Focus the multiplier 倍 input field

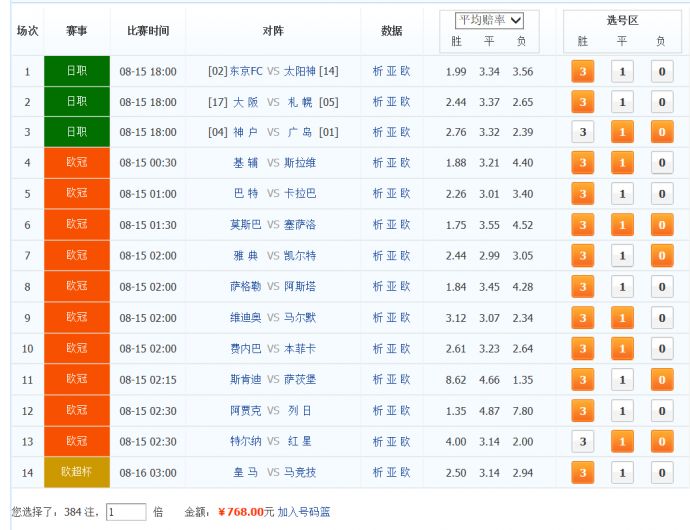126,512
